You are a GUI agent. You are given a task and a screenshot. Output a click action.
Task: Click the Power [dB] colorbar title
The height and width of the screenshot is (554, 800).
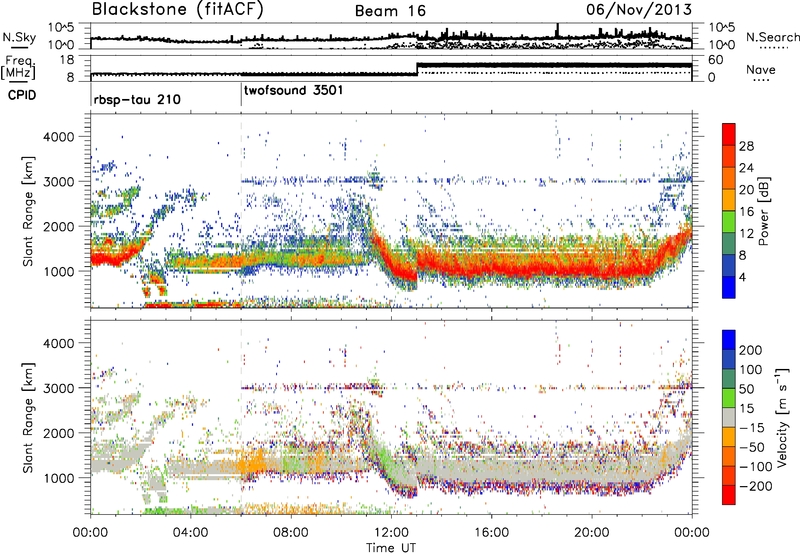[x=763, y=211]
